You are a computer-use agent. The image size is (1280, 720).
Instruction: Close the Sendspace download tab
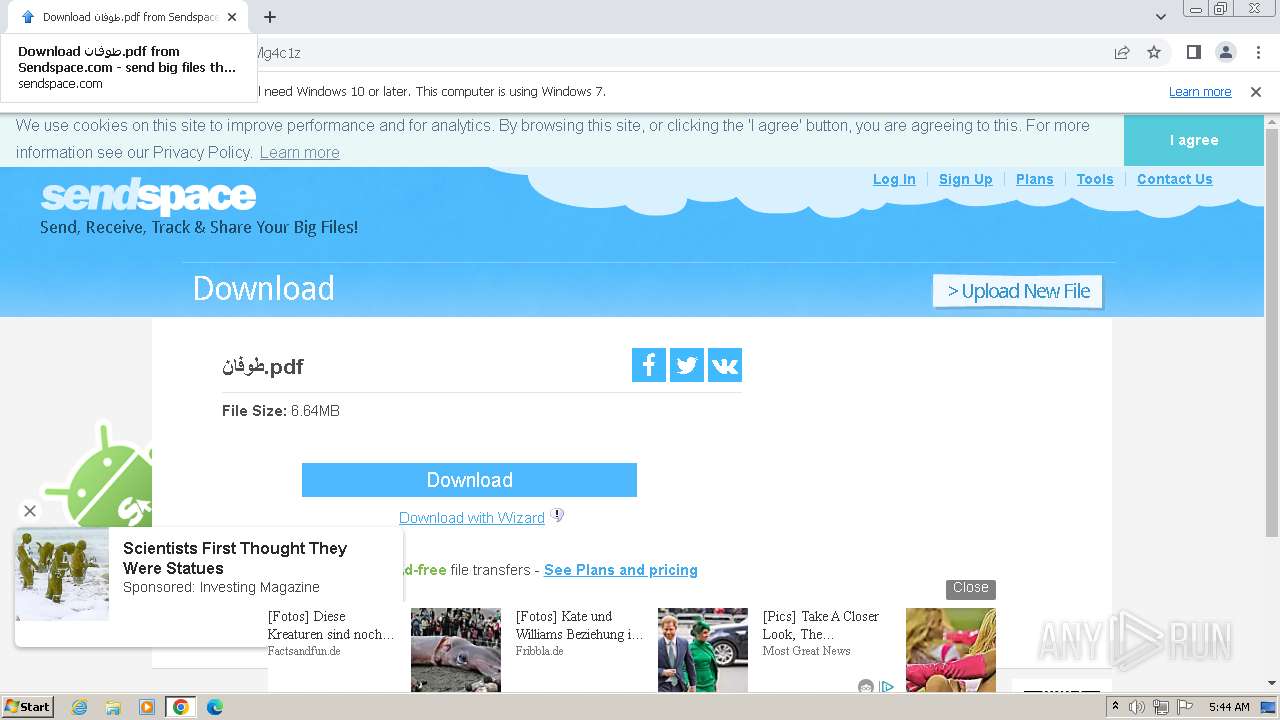click(x=233, y=17)
